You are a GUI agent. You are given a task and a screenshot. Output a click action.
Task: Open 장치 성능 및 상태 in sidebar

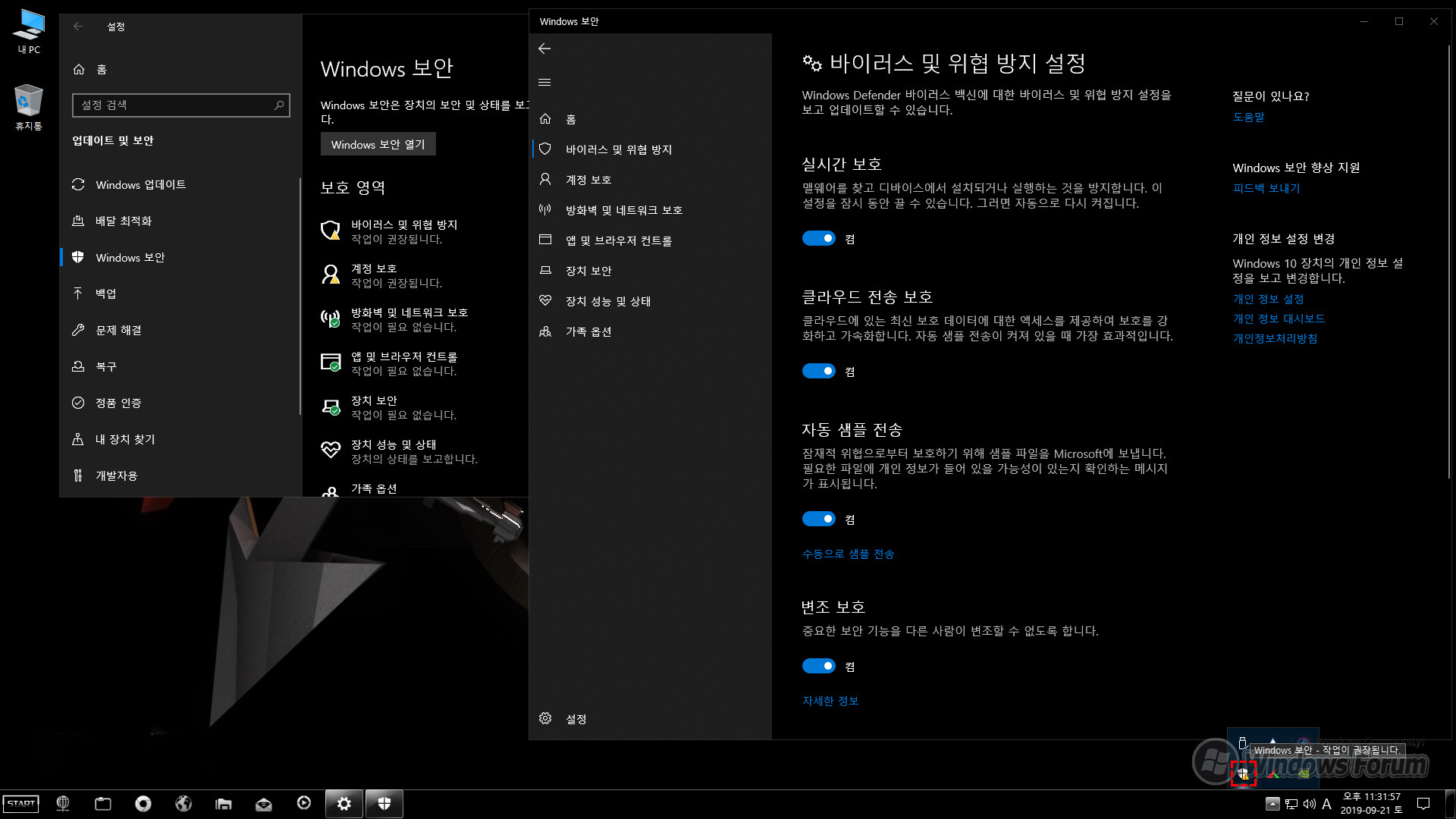tap(651, 301)
